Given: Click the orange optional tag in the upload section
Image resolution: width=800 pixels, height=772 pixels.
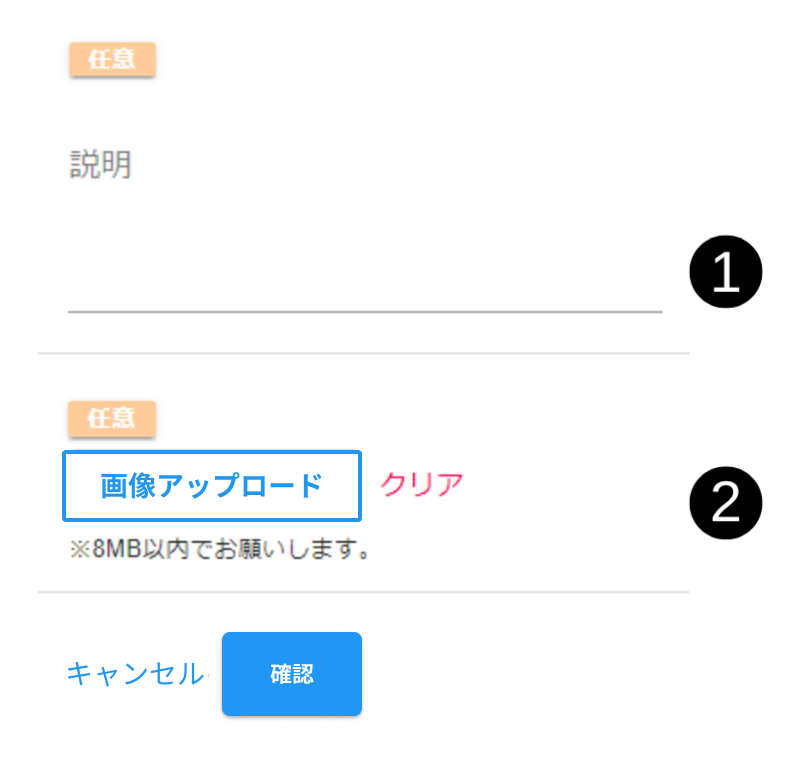Looking at the screenshot, I should pos(112,419).
